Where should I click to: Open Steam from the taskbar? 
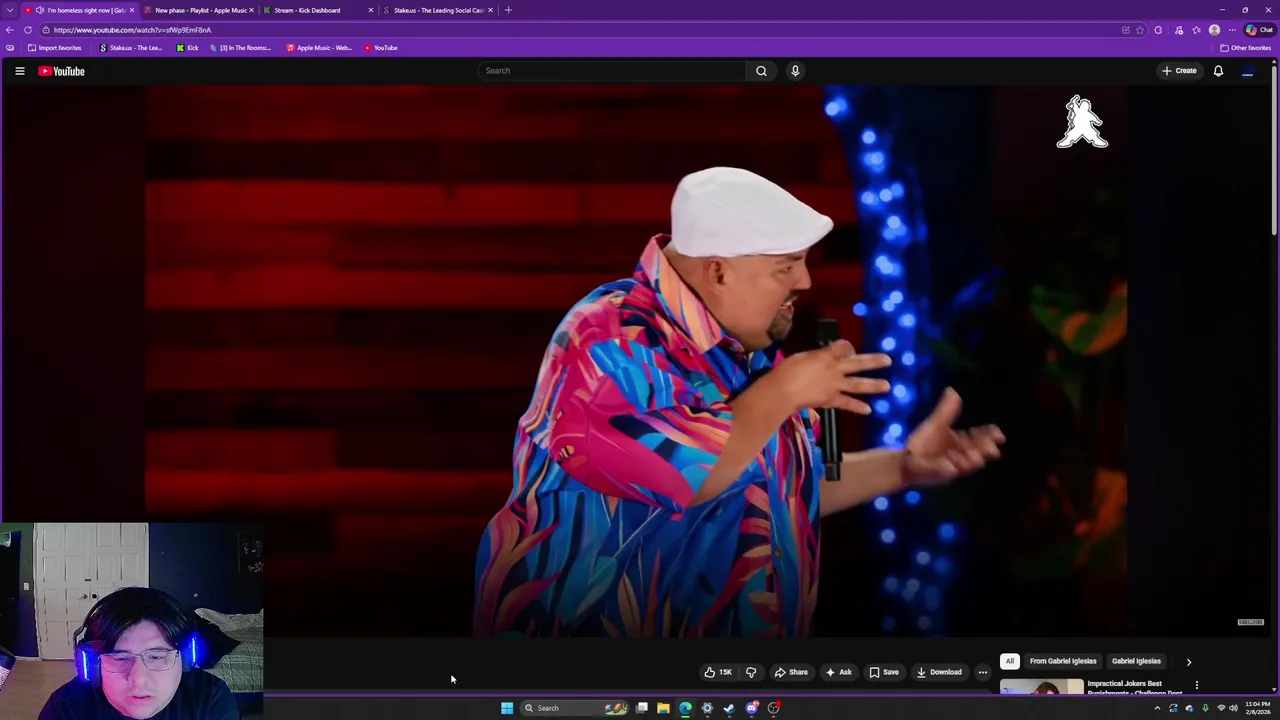(x=729, y=708)
